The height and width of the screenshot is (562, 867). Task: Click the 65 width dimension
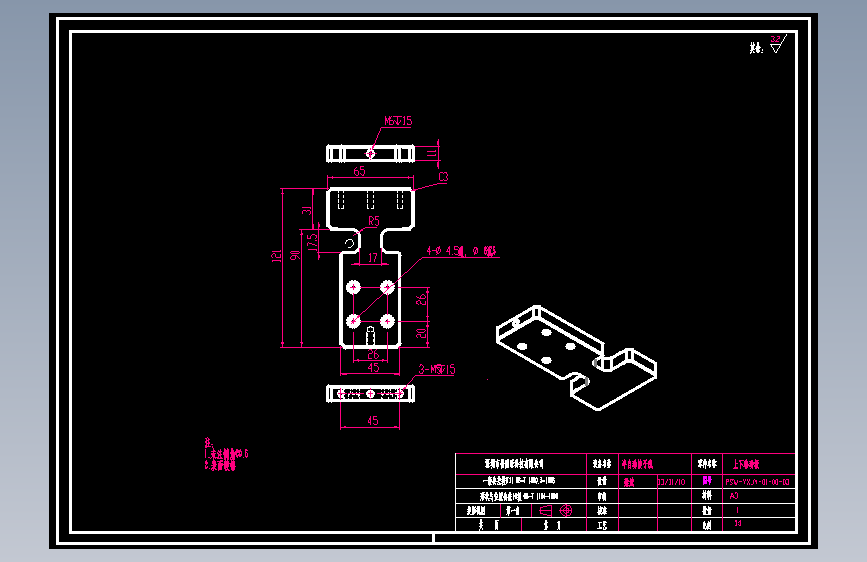[359, 171]
